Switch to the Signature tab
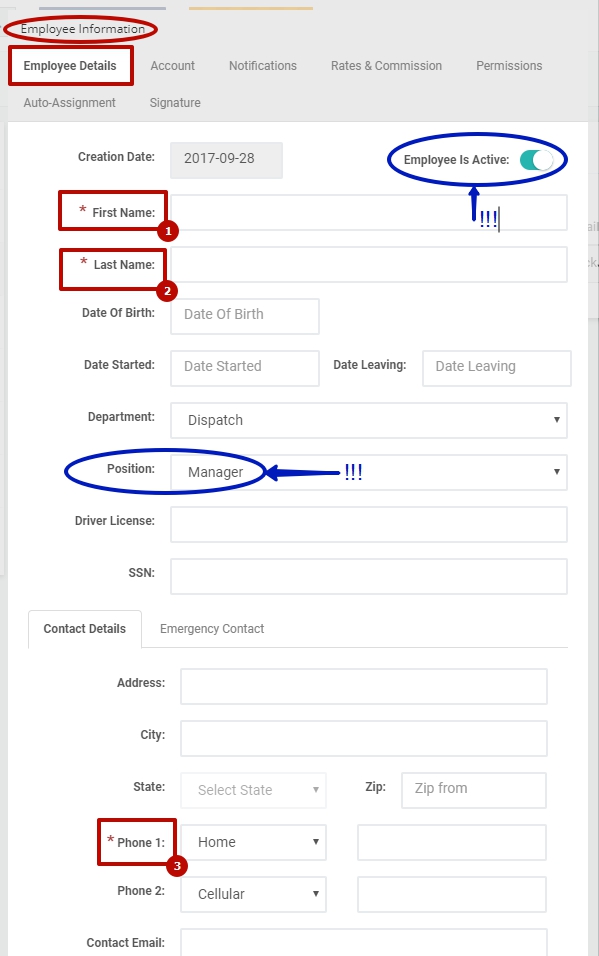This screenshot has height=956, width=599. click(x=175, y=102)
